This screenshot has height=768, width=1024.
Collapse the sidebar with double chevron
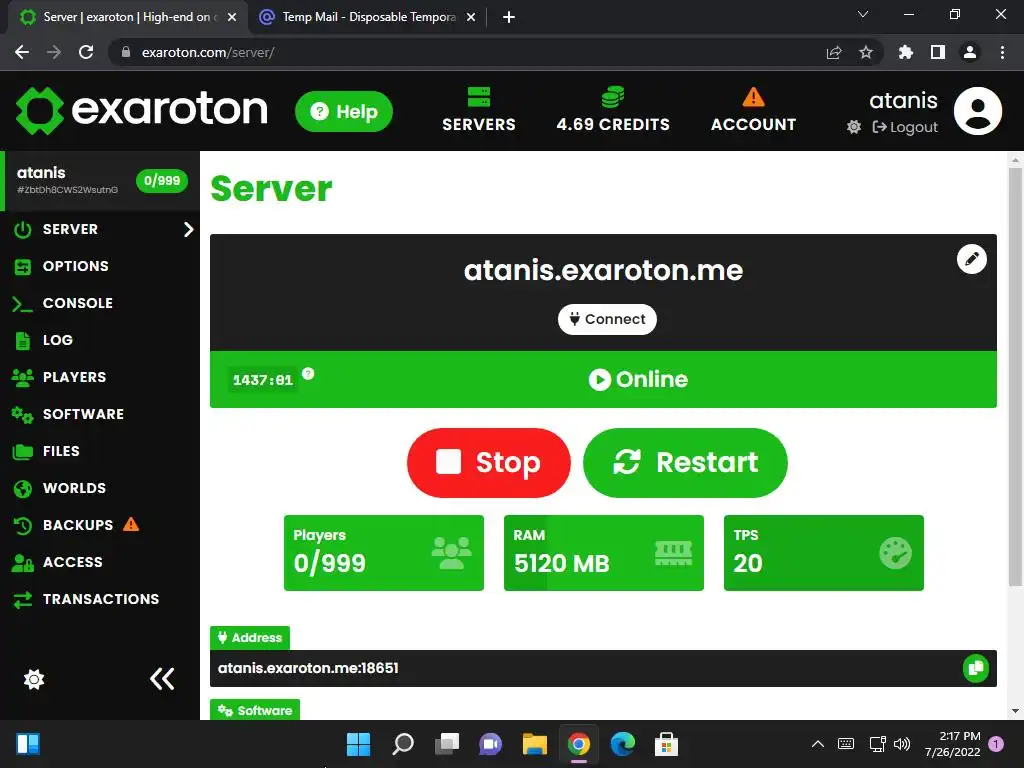162,679
